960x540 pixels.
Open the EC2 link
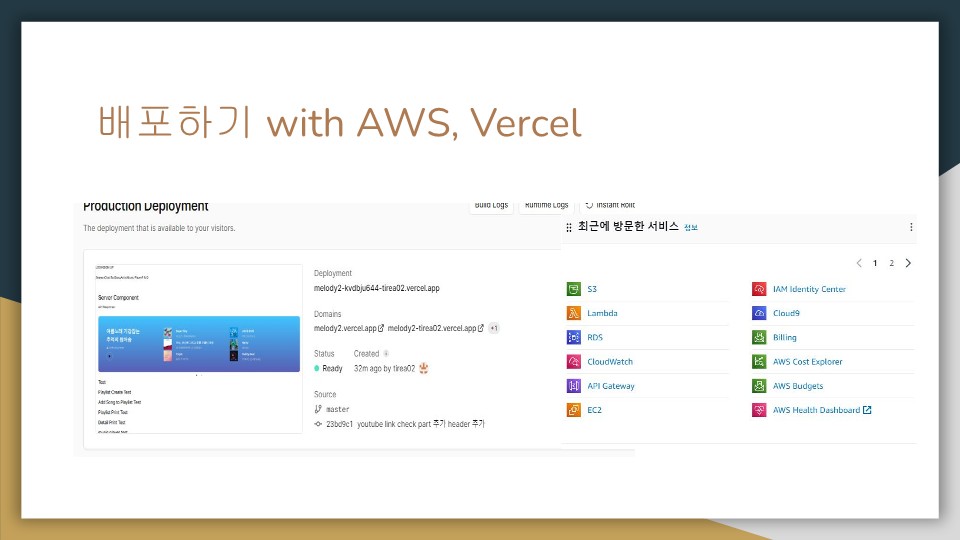click(x=594, y=410)
